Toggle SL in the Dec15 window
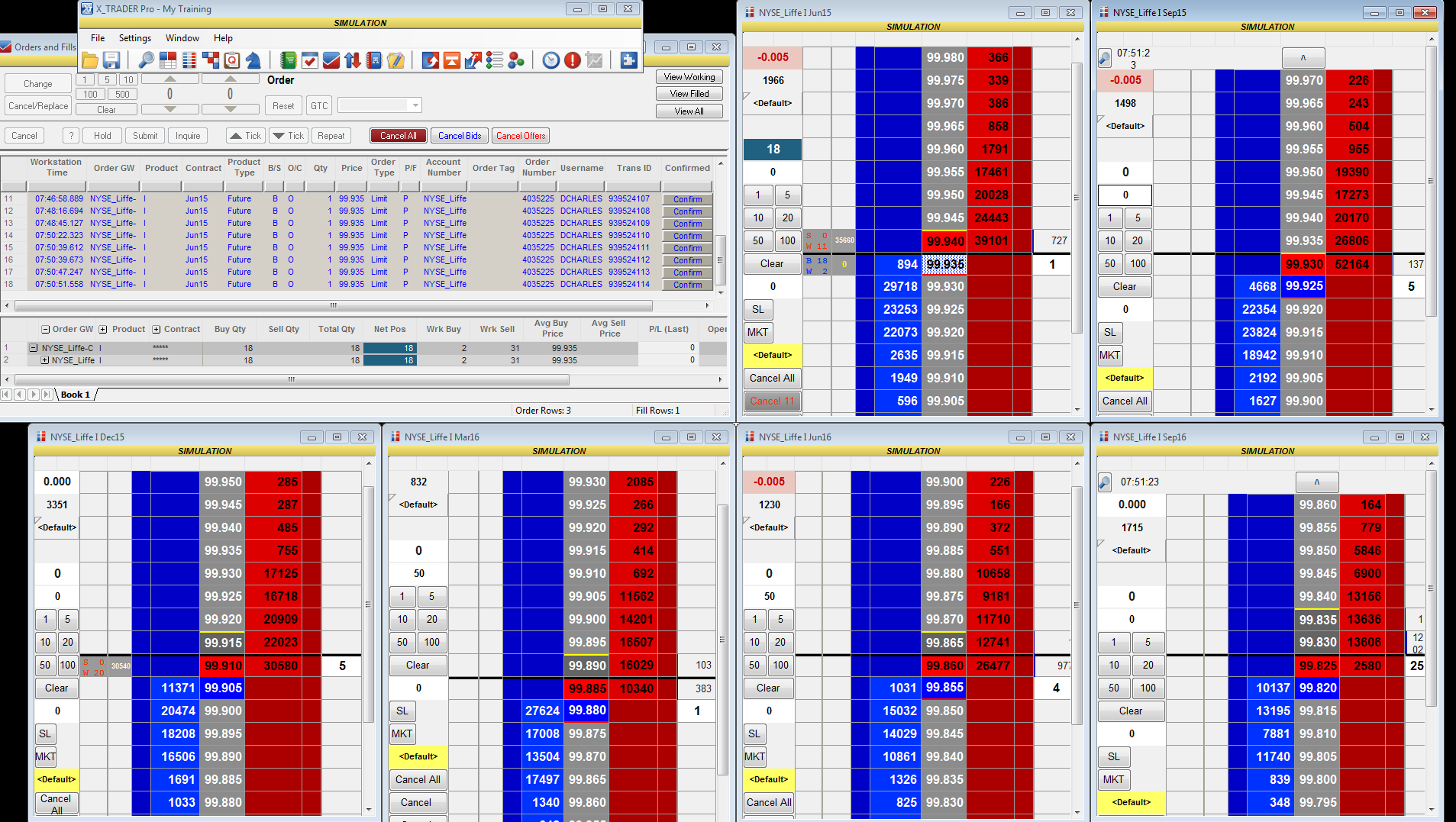Viewport: 1456px width, 822px height. point(45,733)
